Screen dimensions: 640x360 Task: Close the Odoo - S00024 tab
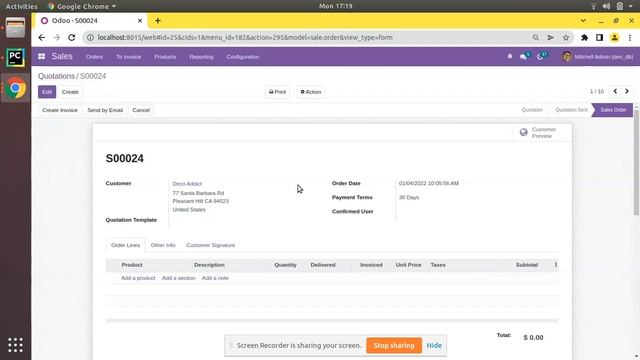click(140, 20)
